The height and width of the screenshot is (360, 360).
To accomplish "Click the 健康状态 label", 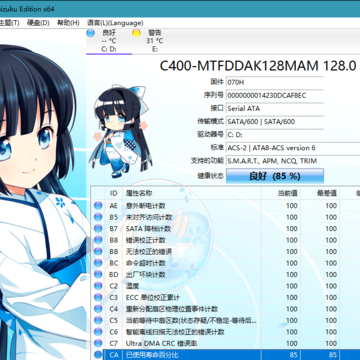I will point(210,176).
